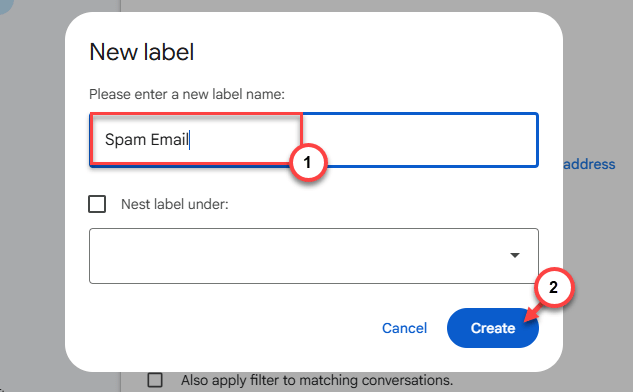
Task: Click the New label heading
Action: 142,52
